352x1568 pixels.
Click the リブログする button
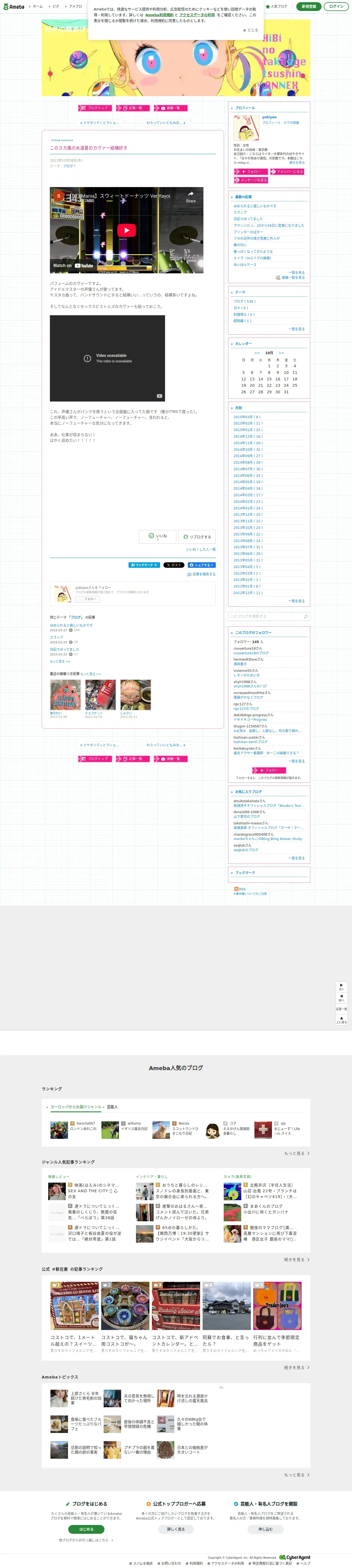[x=197, y=537]
